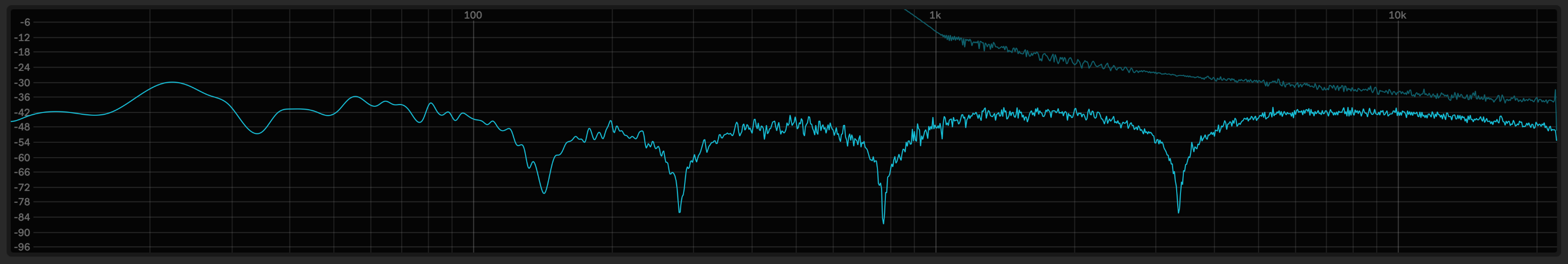Click the 10k frequency label
This screenshot has height=264, width=1568.
[x=1397, y=15]
